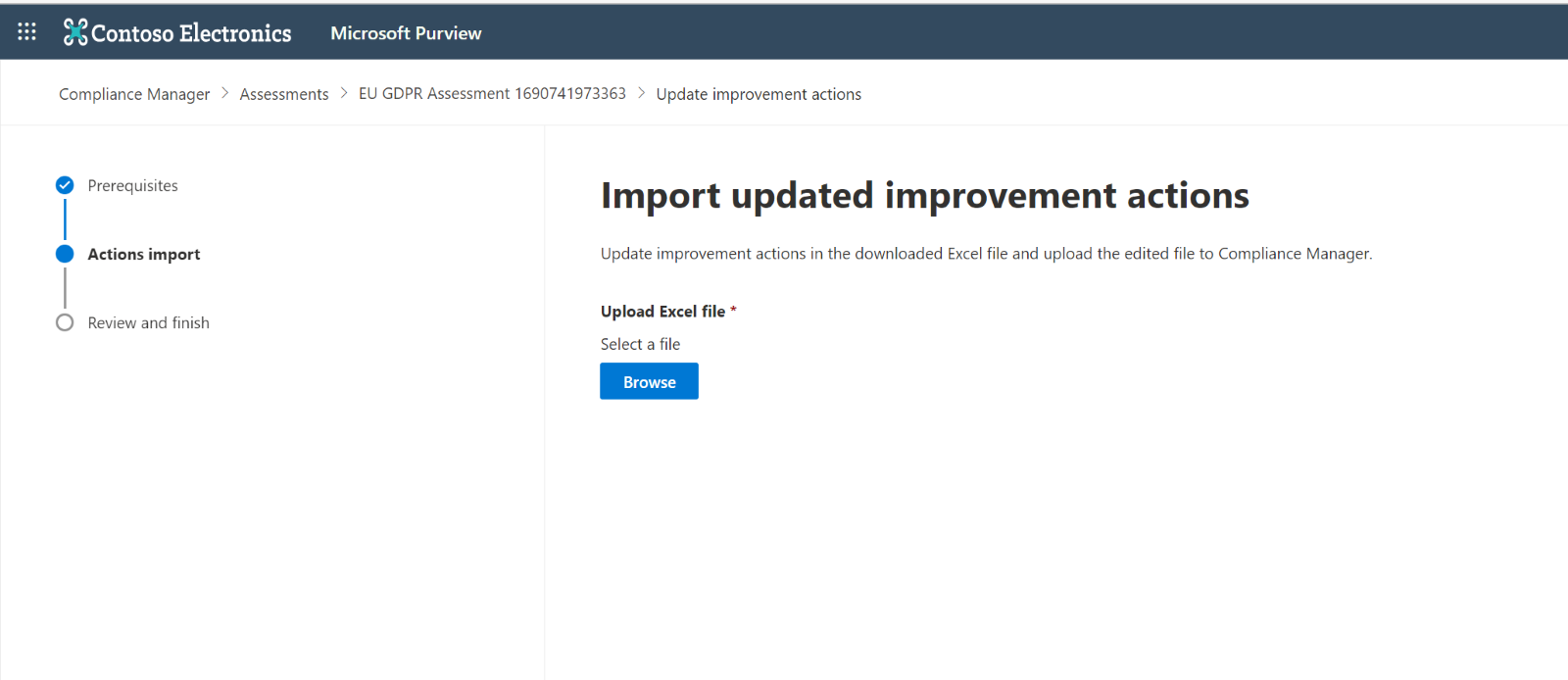Select the Review and finish step label

(149, 322)
